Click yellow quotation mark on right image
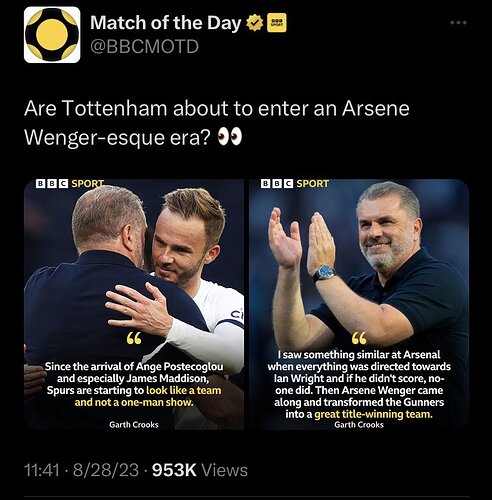Screen dimensions: 492x500 click(359, 338)
